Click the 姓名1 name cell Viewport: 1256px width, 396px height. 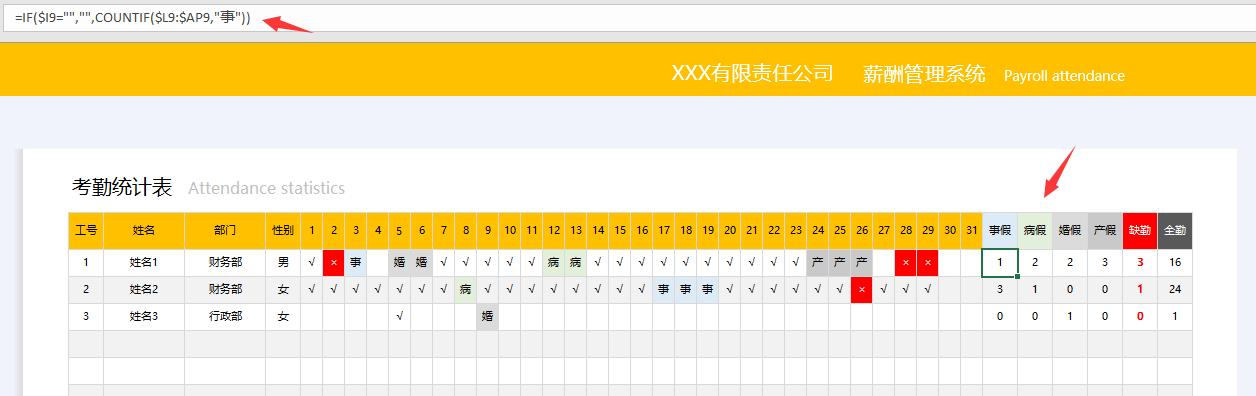coord(144,262)
